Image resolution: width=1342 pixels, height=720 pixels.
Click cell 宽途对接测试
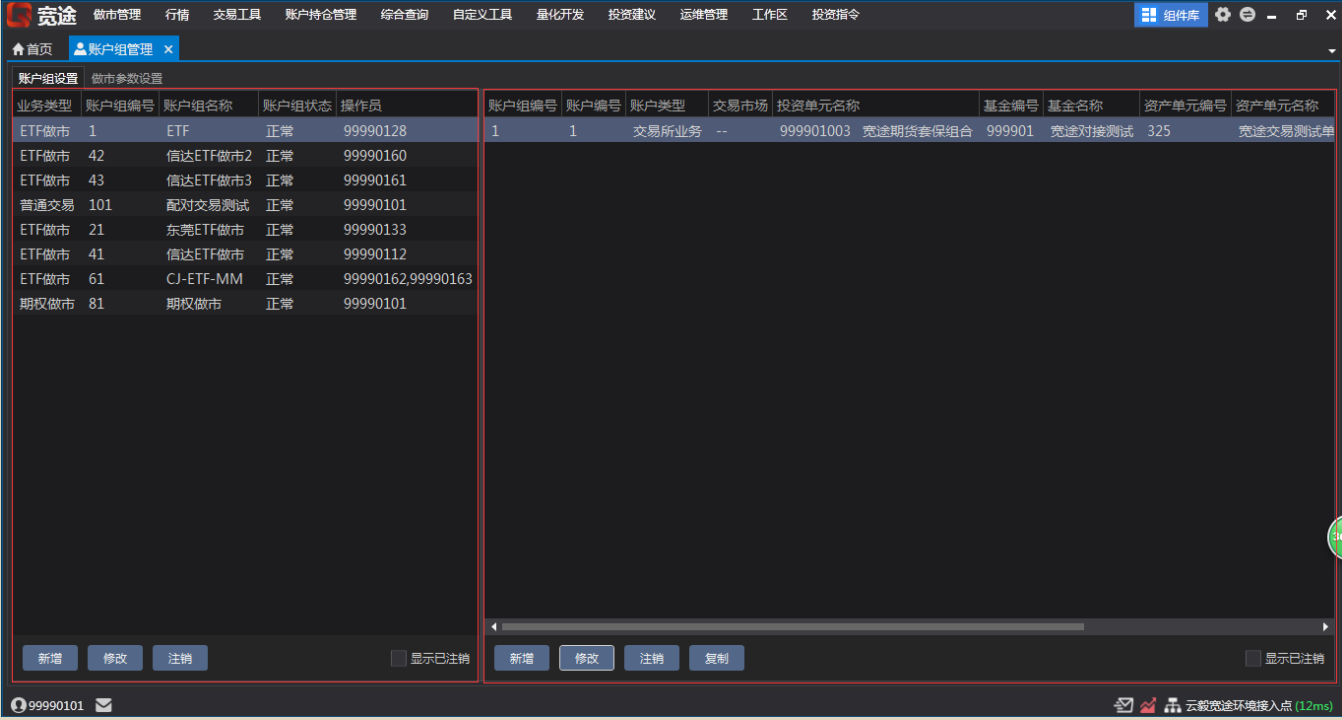tap(1092, 131)
